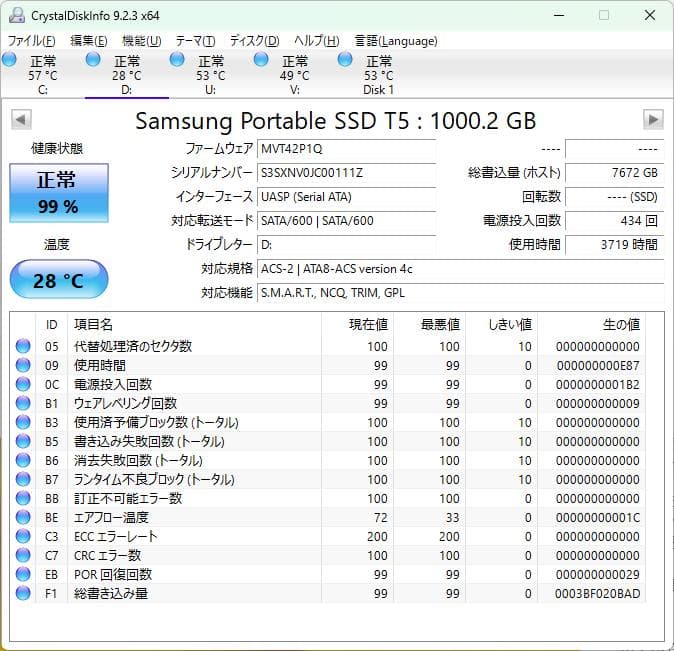The width and height of the screenshot is (674, 651).
Task: Click status icon for attribute BB row
Action: 23,498
